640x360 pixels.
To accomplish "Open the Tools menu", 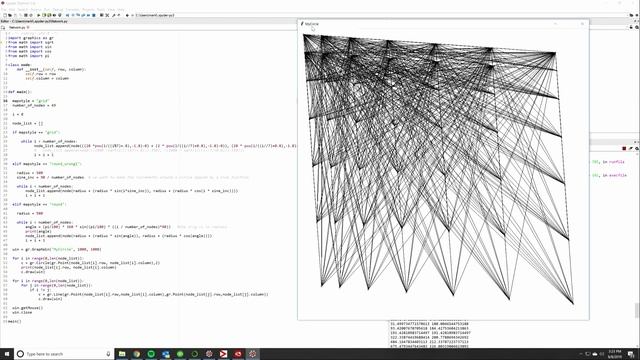I will (x=101, y=9).
